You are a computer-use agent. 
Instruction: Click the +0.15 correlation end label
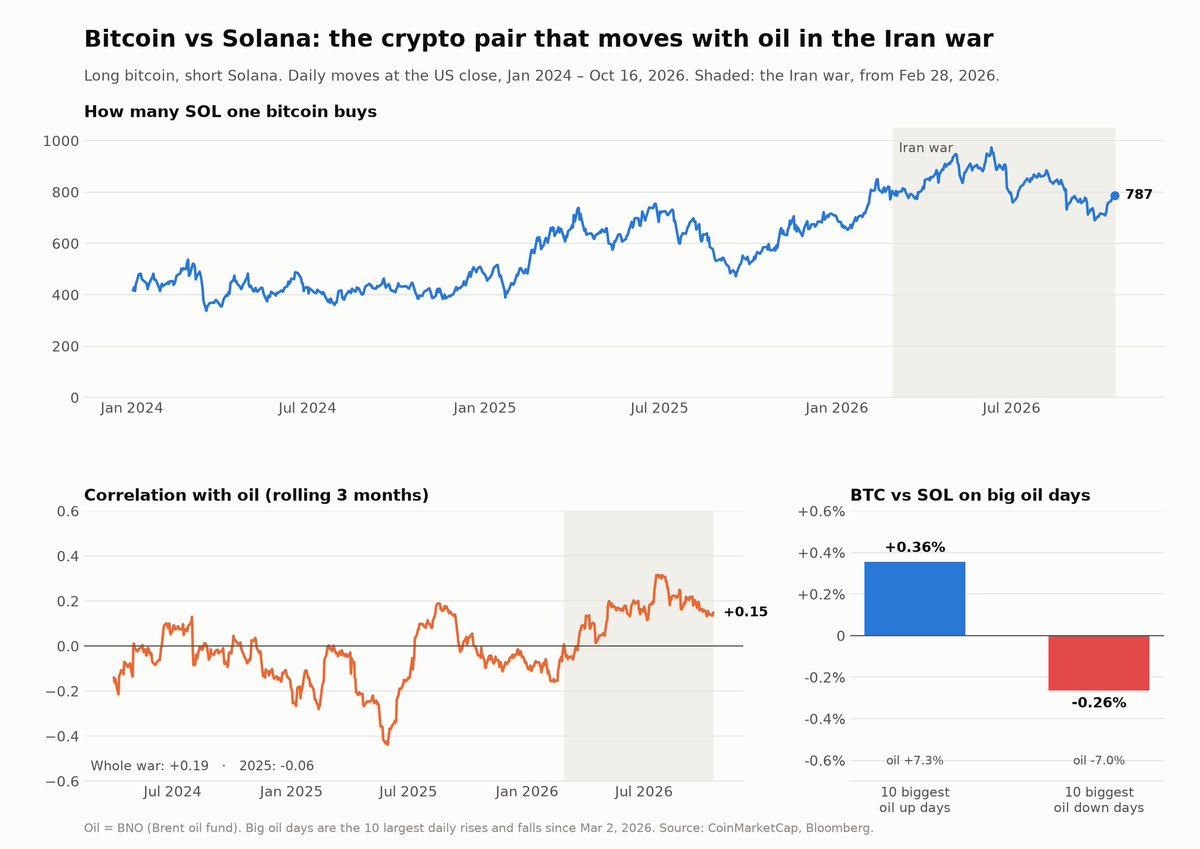746,612
